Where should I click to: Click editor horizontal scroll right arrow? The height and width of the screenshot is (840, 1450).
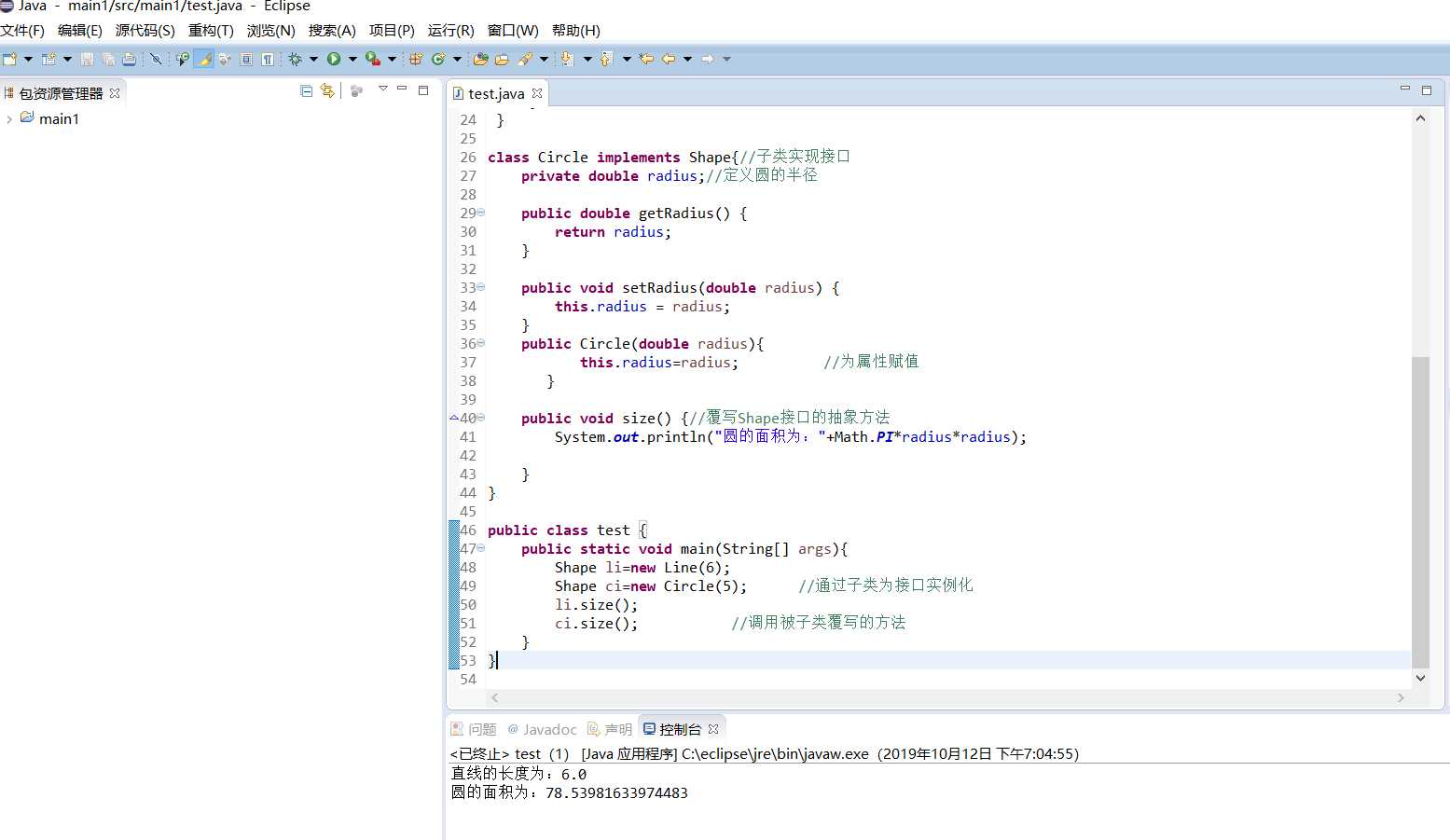[1401, 697]
